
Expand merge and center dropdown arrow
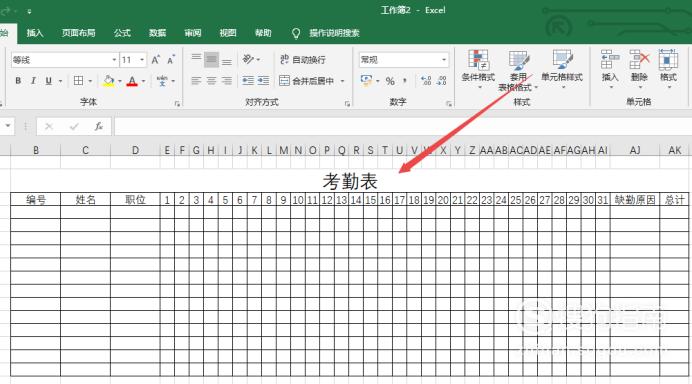342,81
